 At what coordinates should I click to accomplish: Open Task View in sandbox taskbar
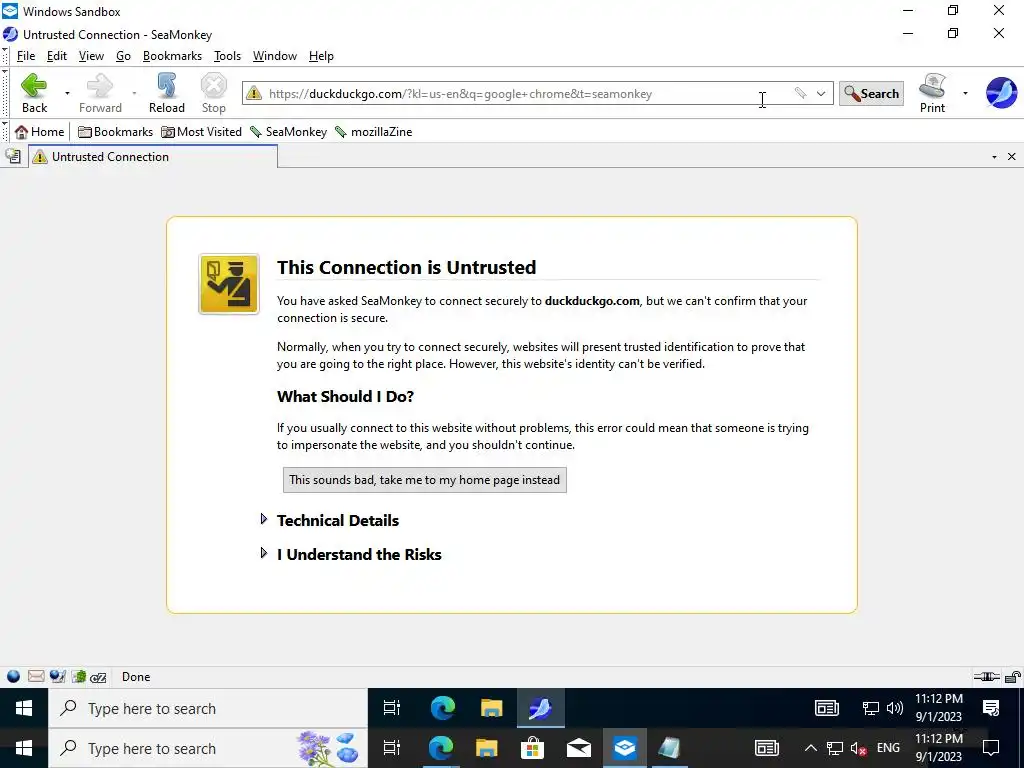pos(392,708)
